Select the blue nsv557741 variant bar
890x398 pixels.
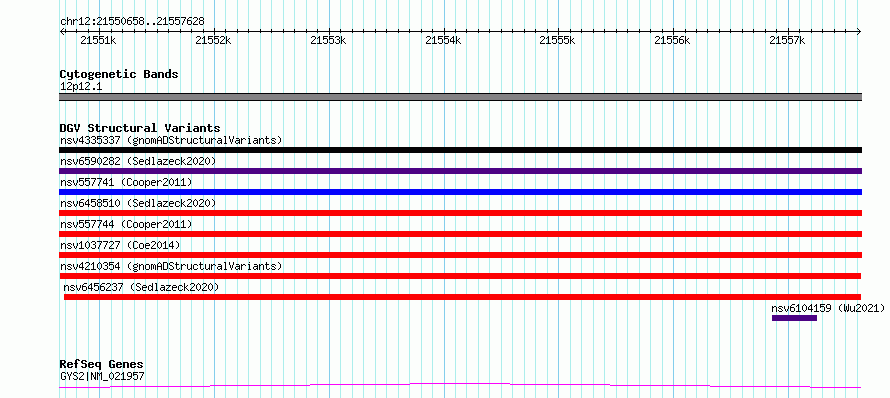(460, 192)
